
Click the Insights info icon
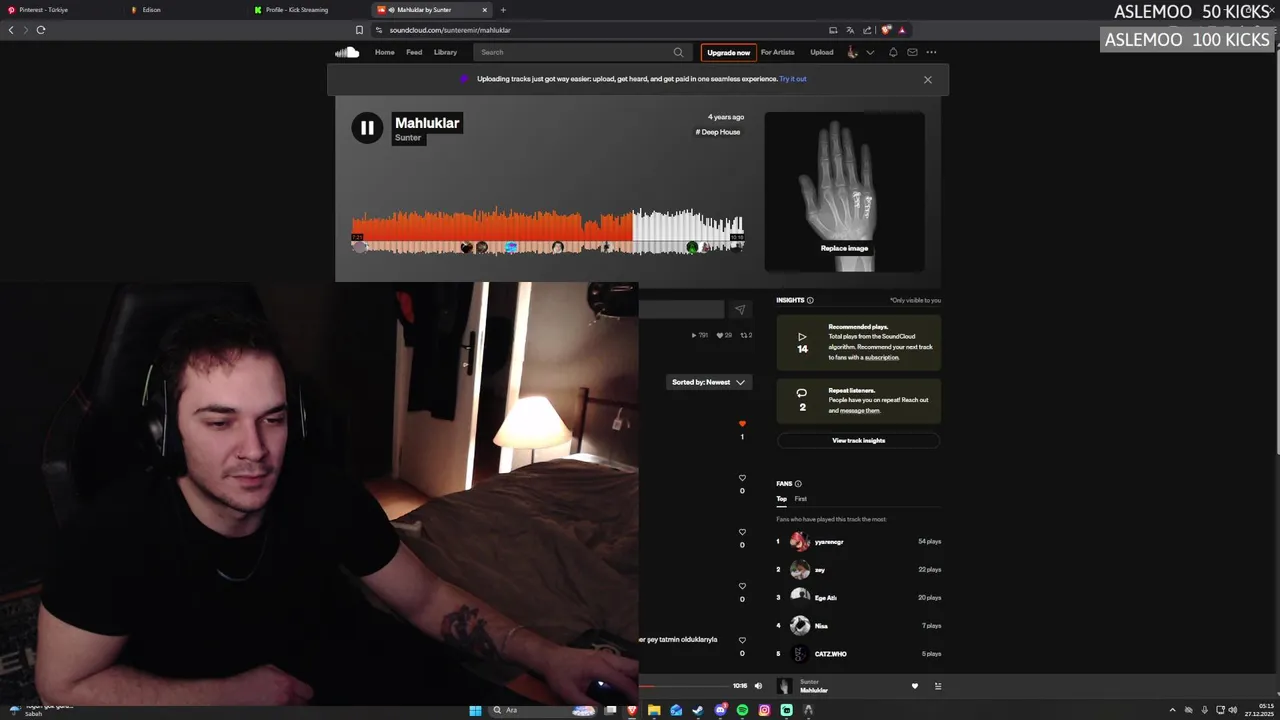click(810, 300)
